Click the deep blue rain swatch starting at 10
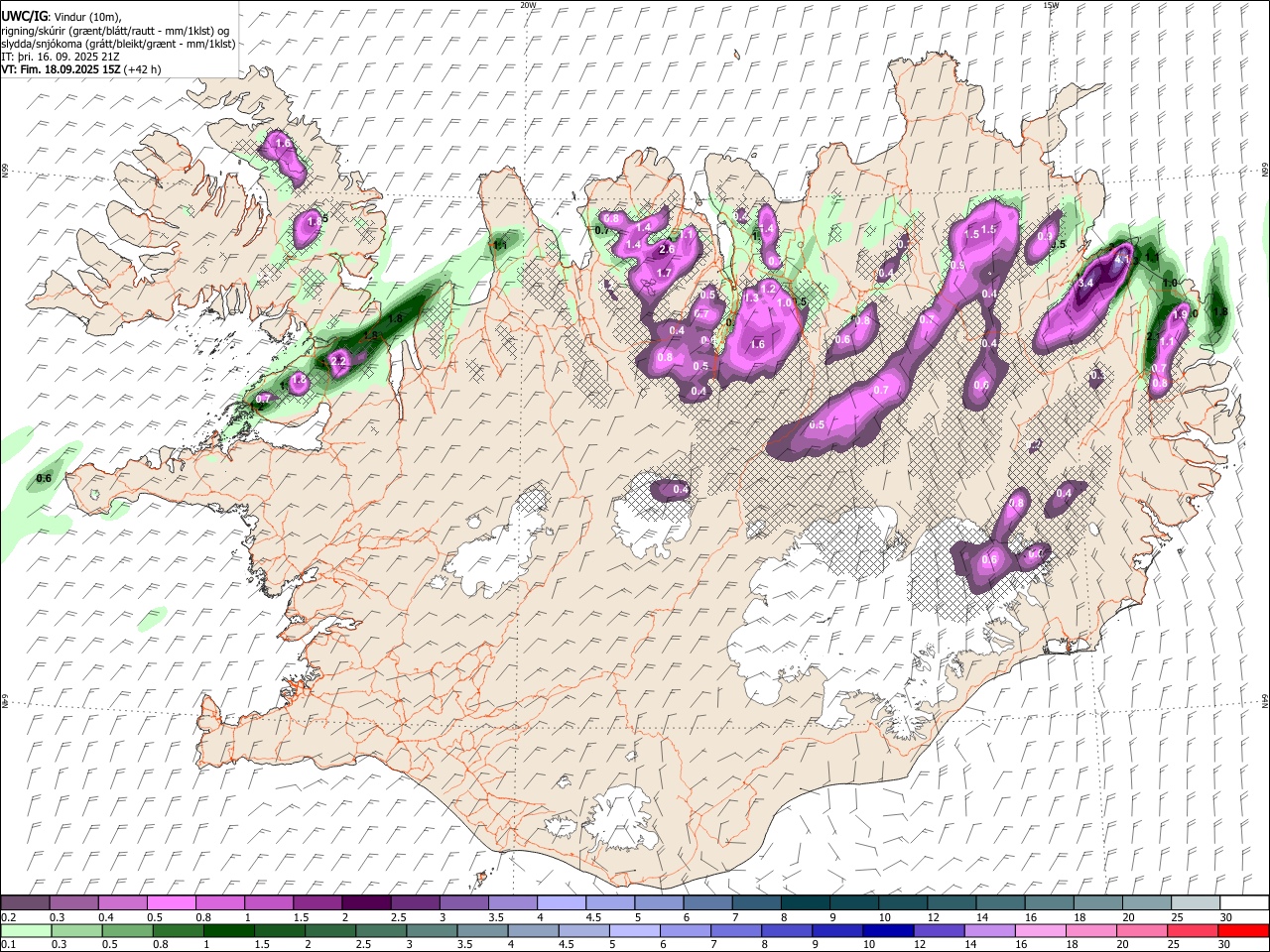Screen dimensions: 1270x952 pos(888,930)
